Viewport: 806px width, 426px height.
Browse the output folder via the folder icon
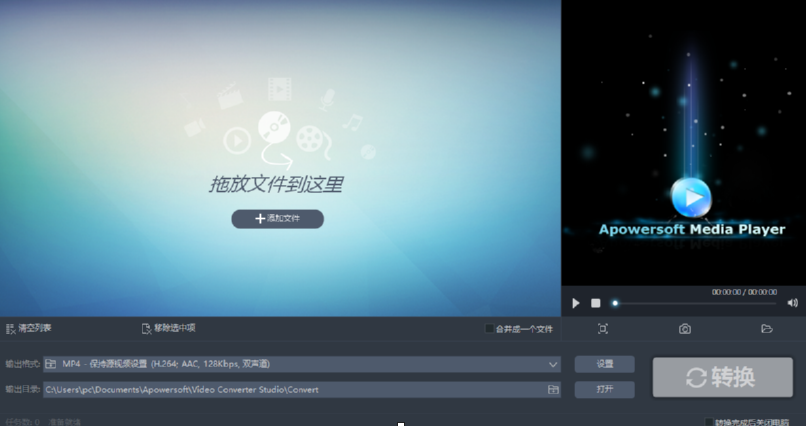pyautogui.click(x=553, y=390)
